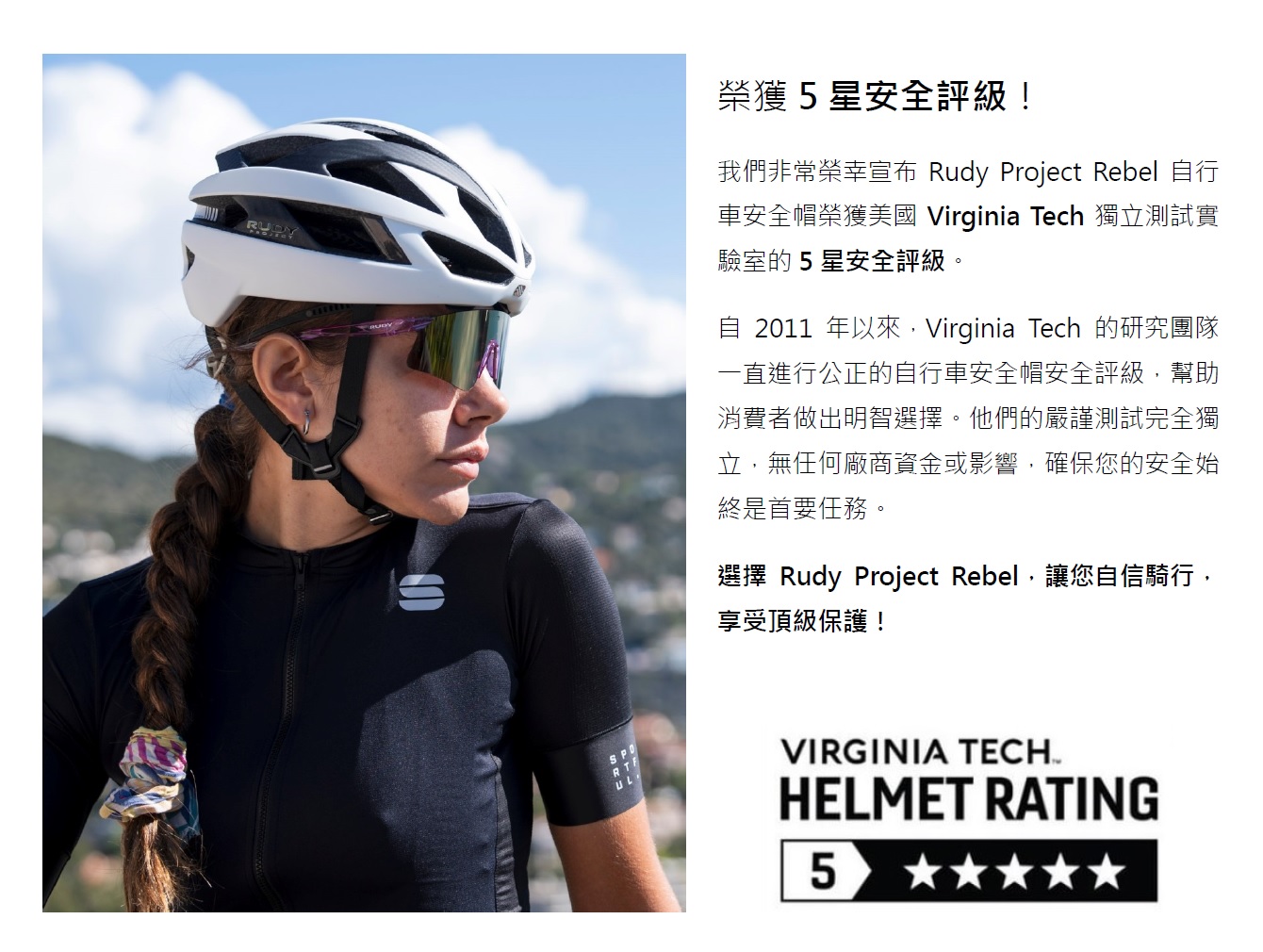Click the middle star of the rating
This screenshot has width=1263, height=952.
tap(1013, 872)
